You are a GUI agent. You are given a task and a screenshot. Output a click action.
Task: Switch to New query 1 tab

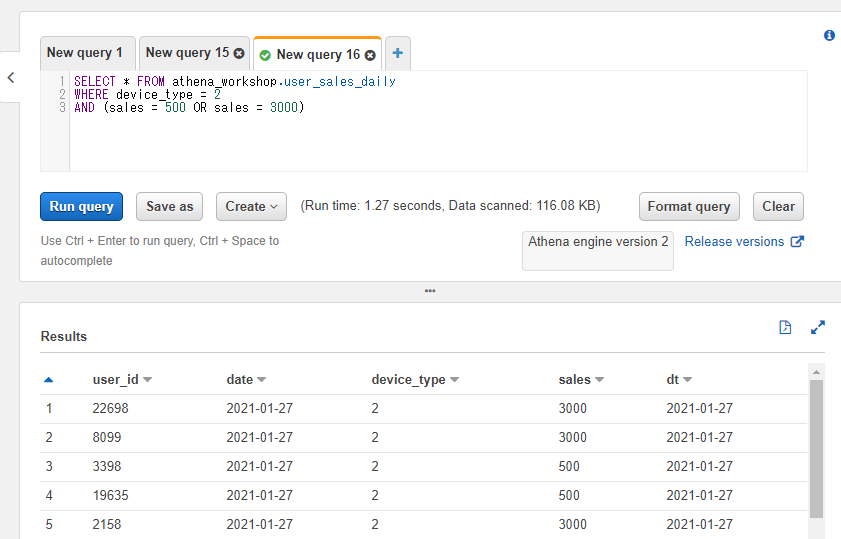pyautogui.click(x=87, y=53)
